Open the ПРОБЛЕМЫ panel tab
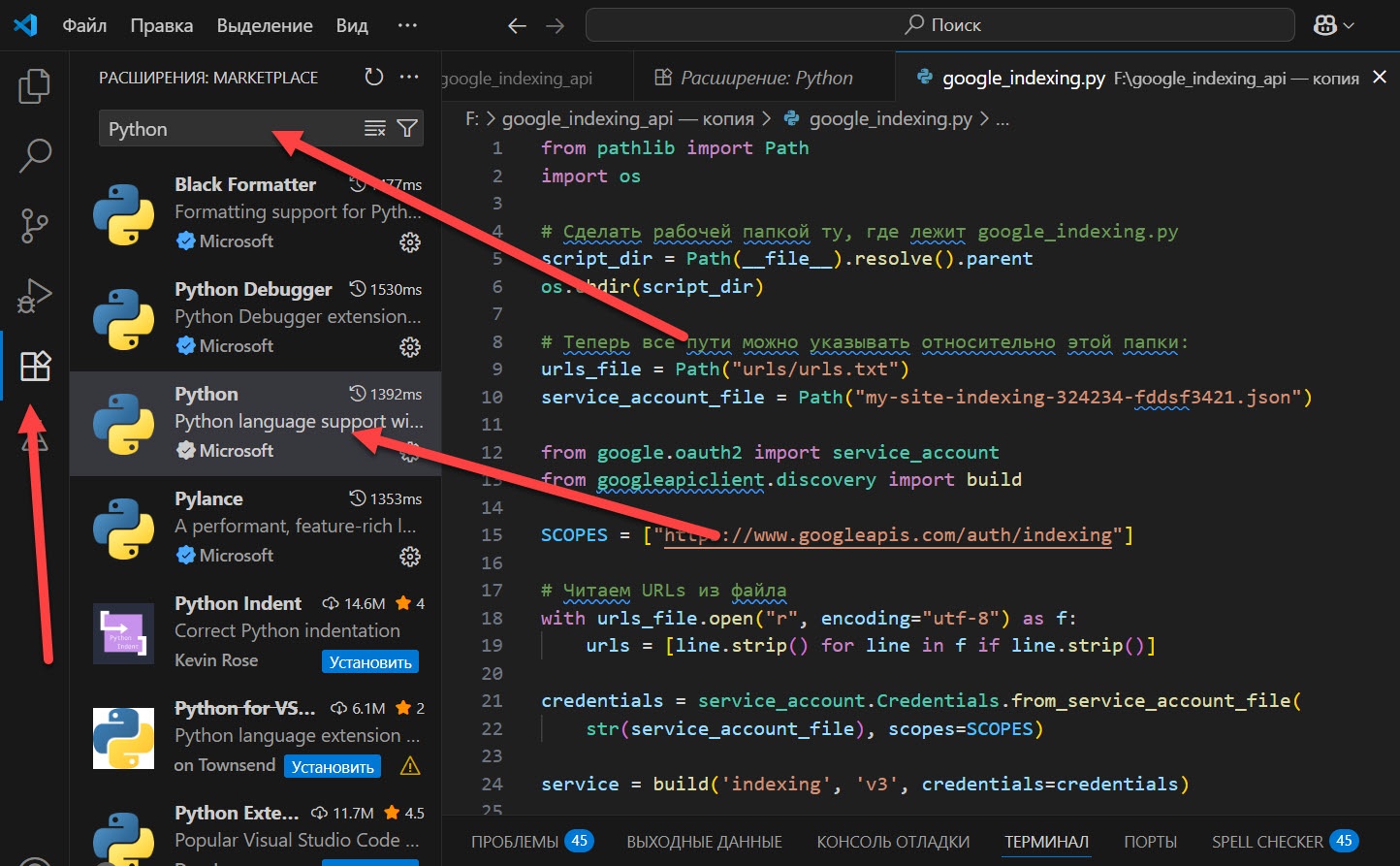The width and height of the screenshot is (1400, 866). (x=515, y=841)
